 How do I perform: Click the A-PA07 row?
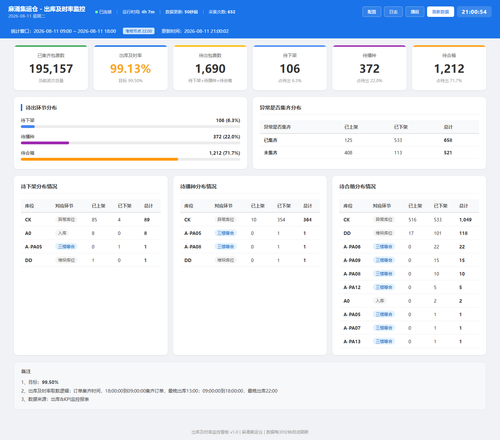pyautogui.click(x=409, y=328)
